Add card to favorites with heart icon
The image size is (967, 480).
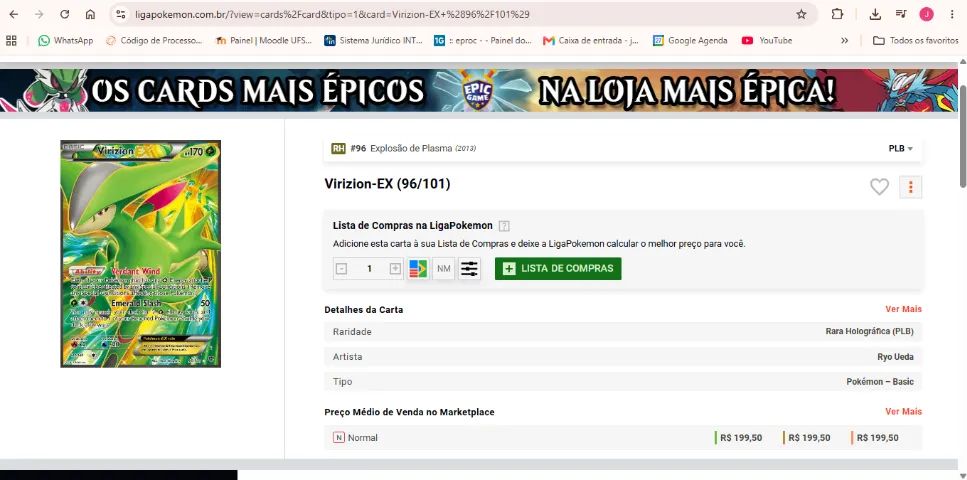point(879,186)
